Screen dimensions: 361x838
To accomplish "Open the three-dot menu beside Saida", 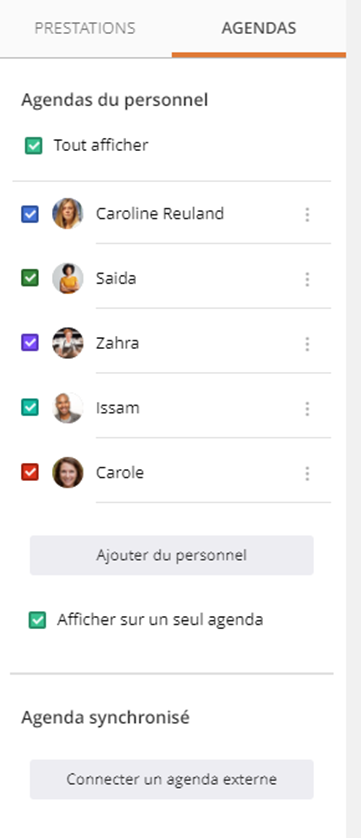I will (307, 279).
